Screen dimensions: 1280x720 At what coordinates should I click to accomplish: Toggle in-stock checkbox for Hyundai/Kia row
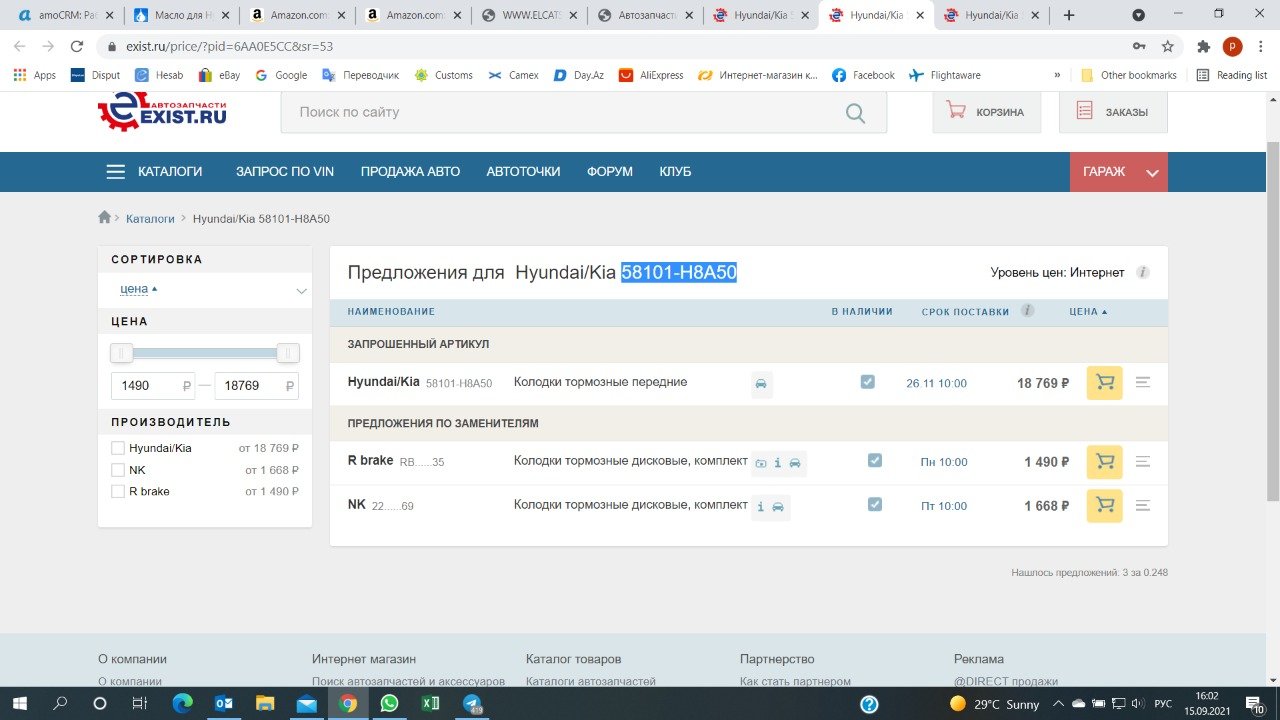pyautogui.click(x=868, y=382)
